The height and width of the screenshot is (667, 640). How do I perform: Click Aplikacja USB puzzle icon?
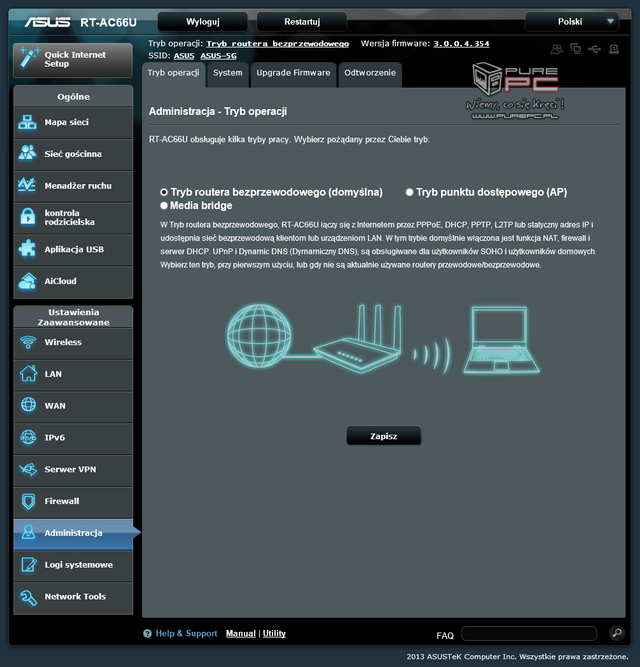27,249
